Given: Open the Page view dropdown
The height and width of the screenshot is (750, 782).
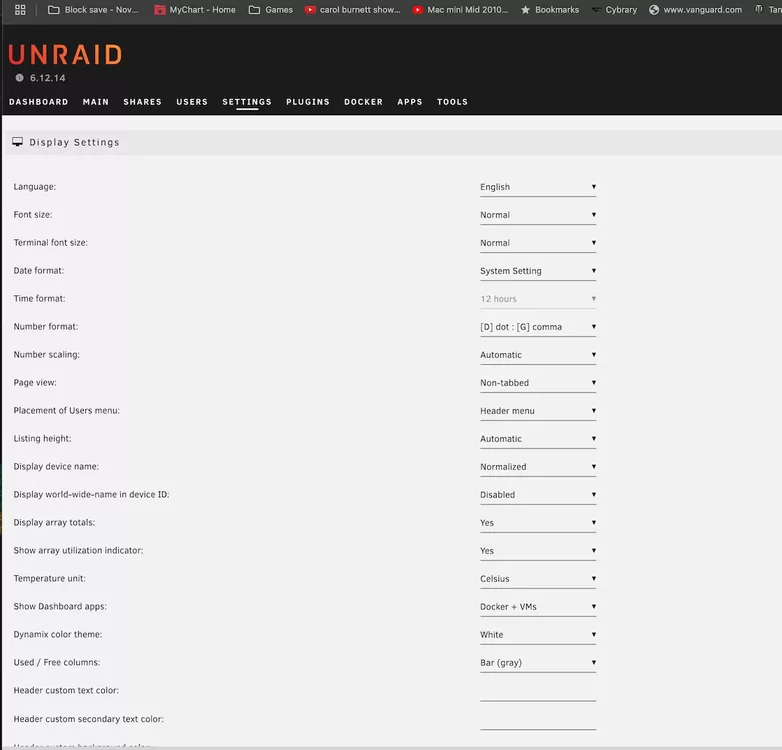Looking at the screenshot, I should tap(538, 382).
